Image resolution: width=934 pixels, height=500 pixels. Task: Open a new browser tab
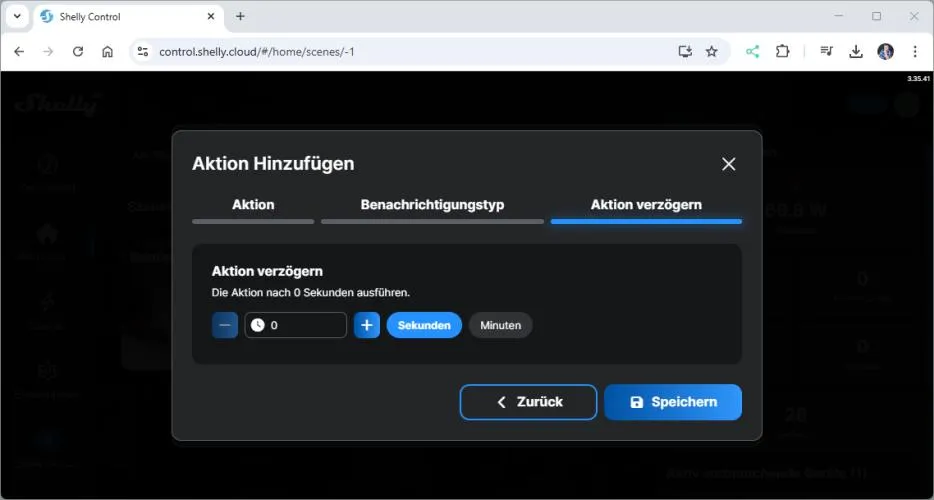click(x=240, y=16)
